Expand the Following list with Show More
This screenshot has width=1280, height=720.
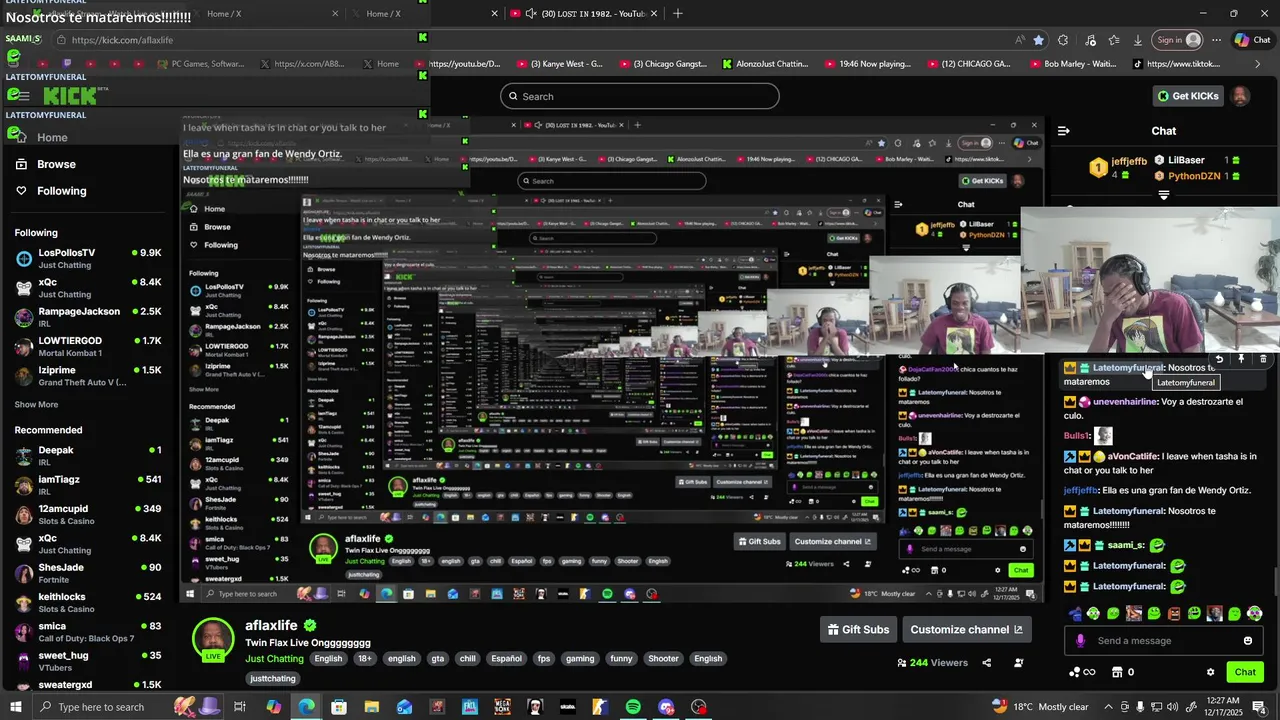point(36,405)
